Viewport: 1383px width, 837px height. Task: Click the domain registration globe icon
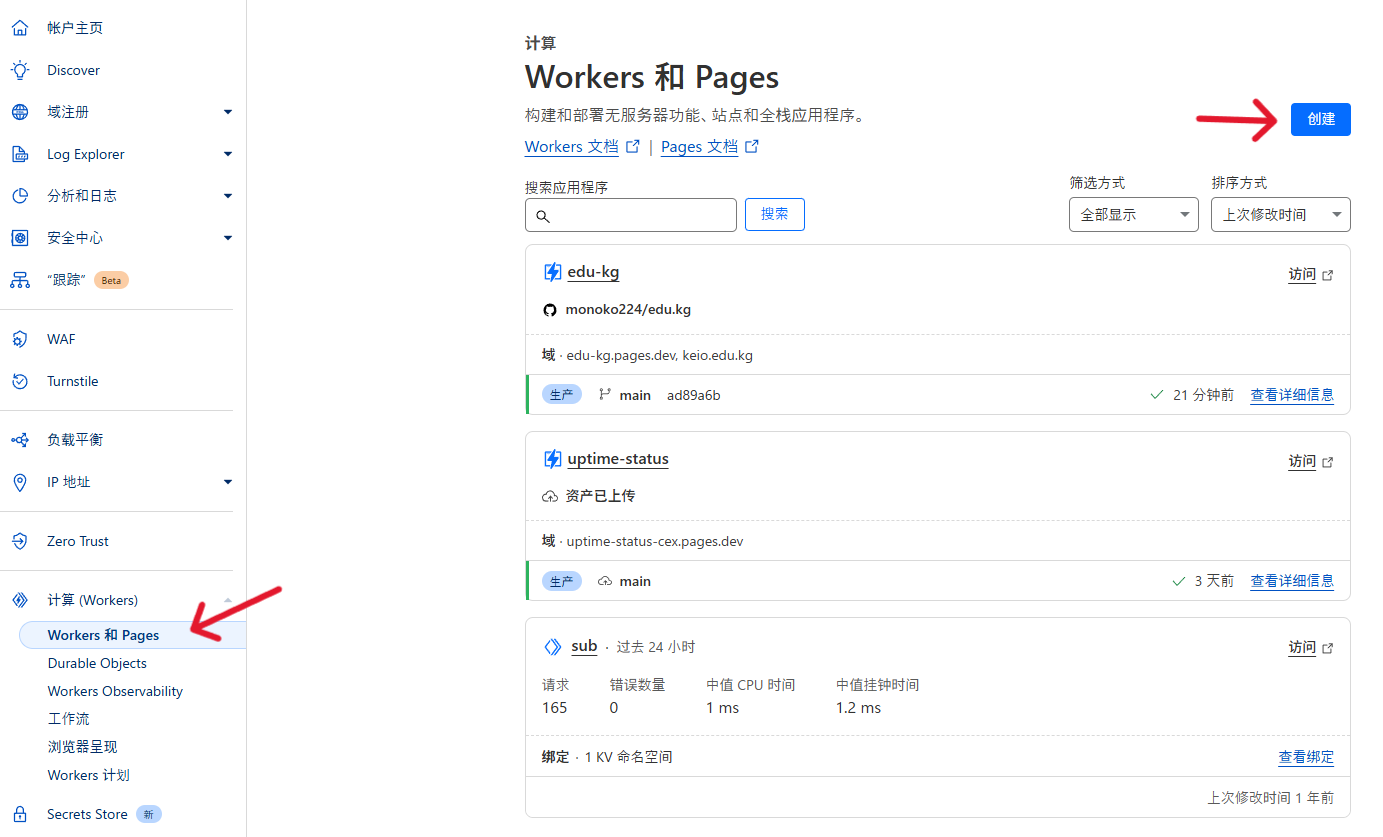coord(19,112)
